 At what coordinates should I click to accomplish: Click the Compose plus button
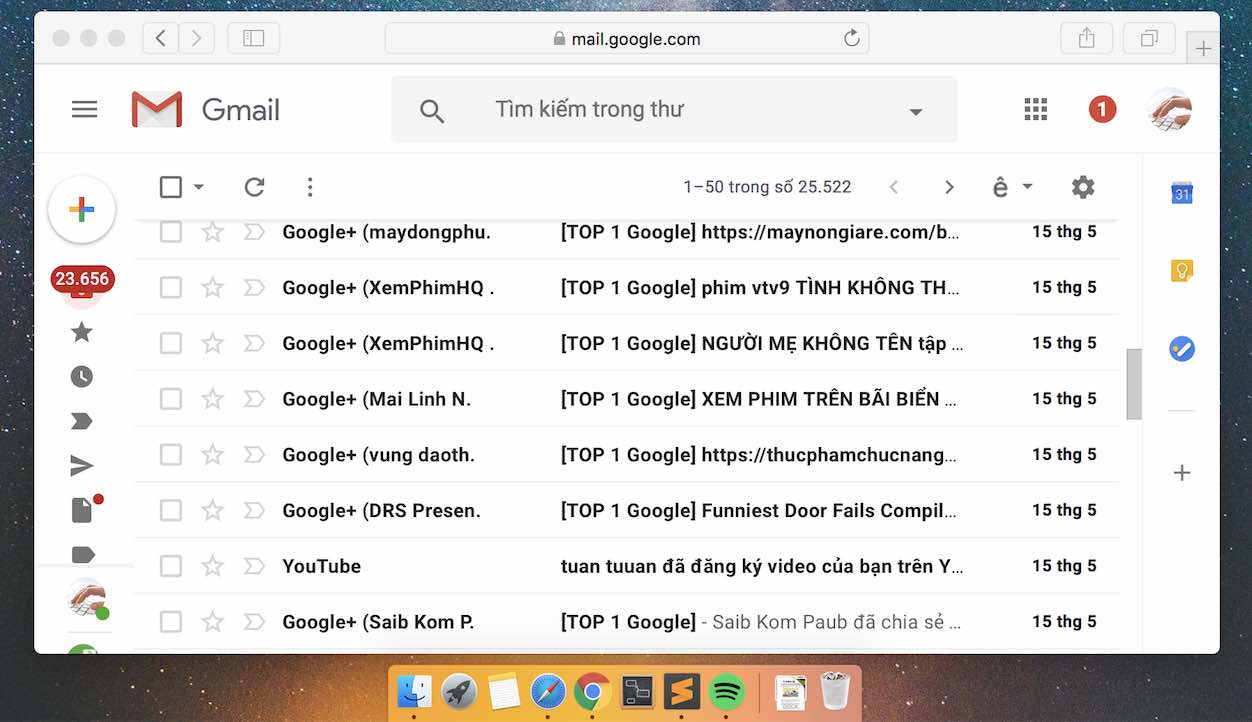click(x=82, y=209)
